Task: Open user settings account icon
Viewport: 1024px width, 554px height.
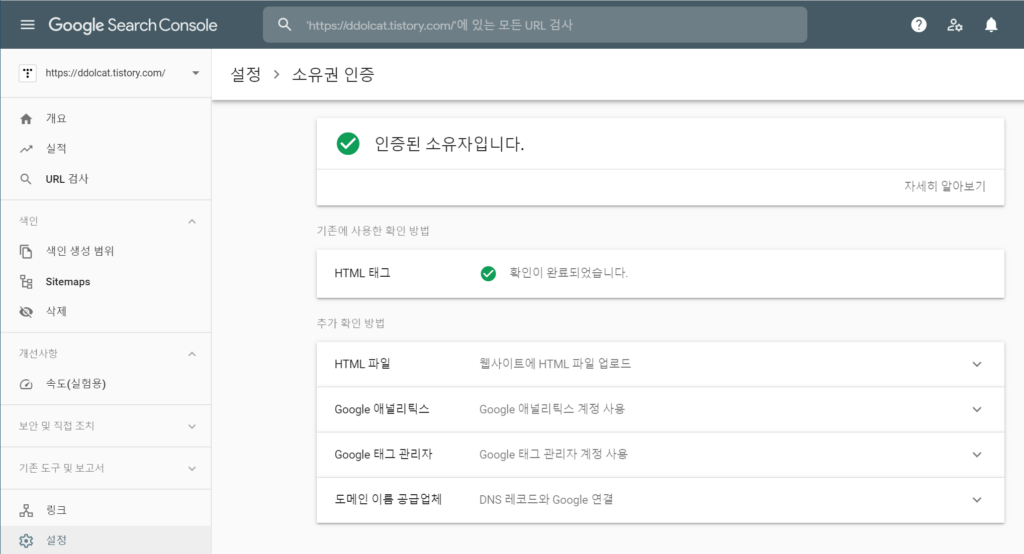Action: 955,25
